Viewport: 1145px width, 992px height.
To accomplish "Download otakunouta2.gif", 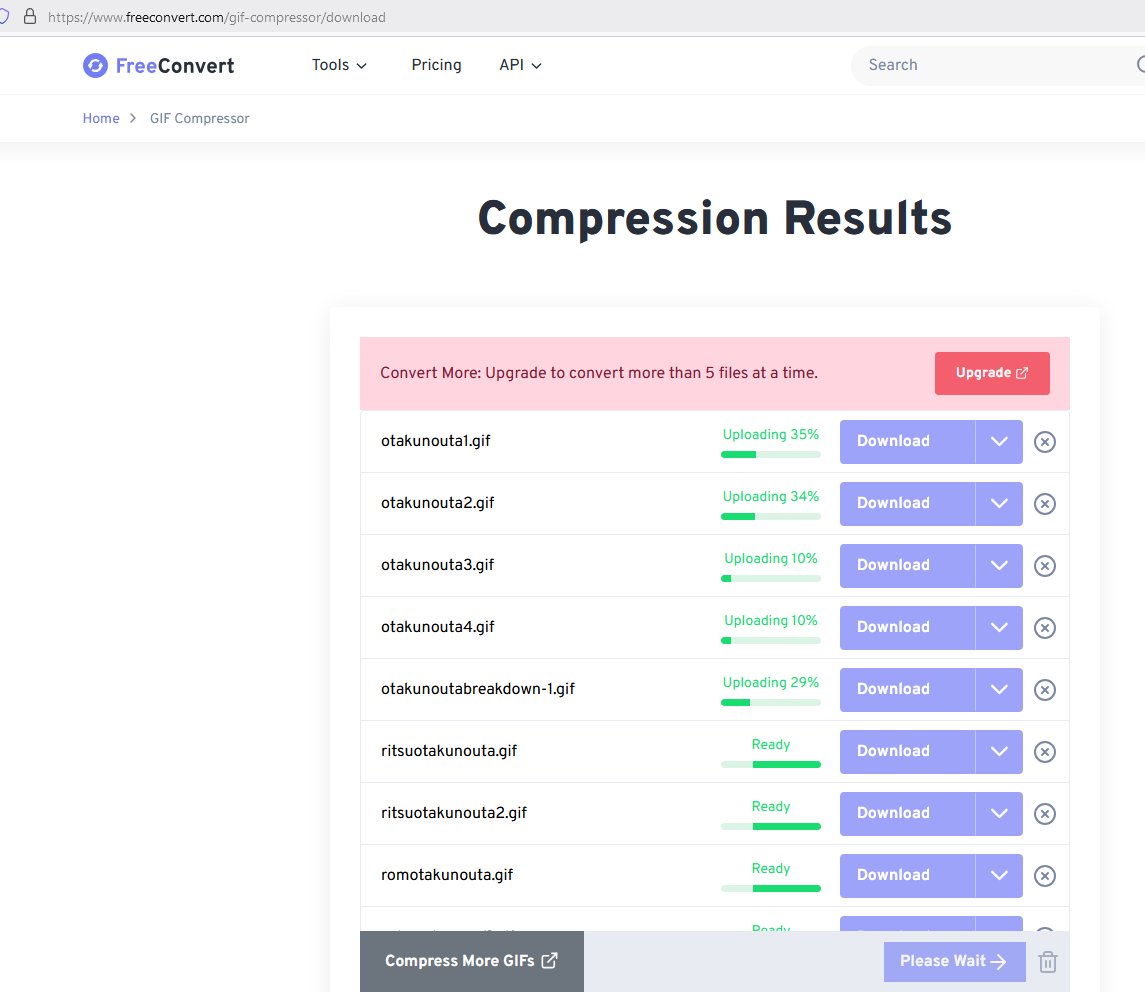I will point(907,504).
